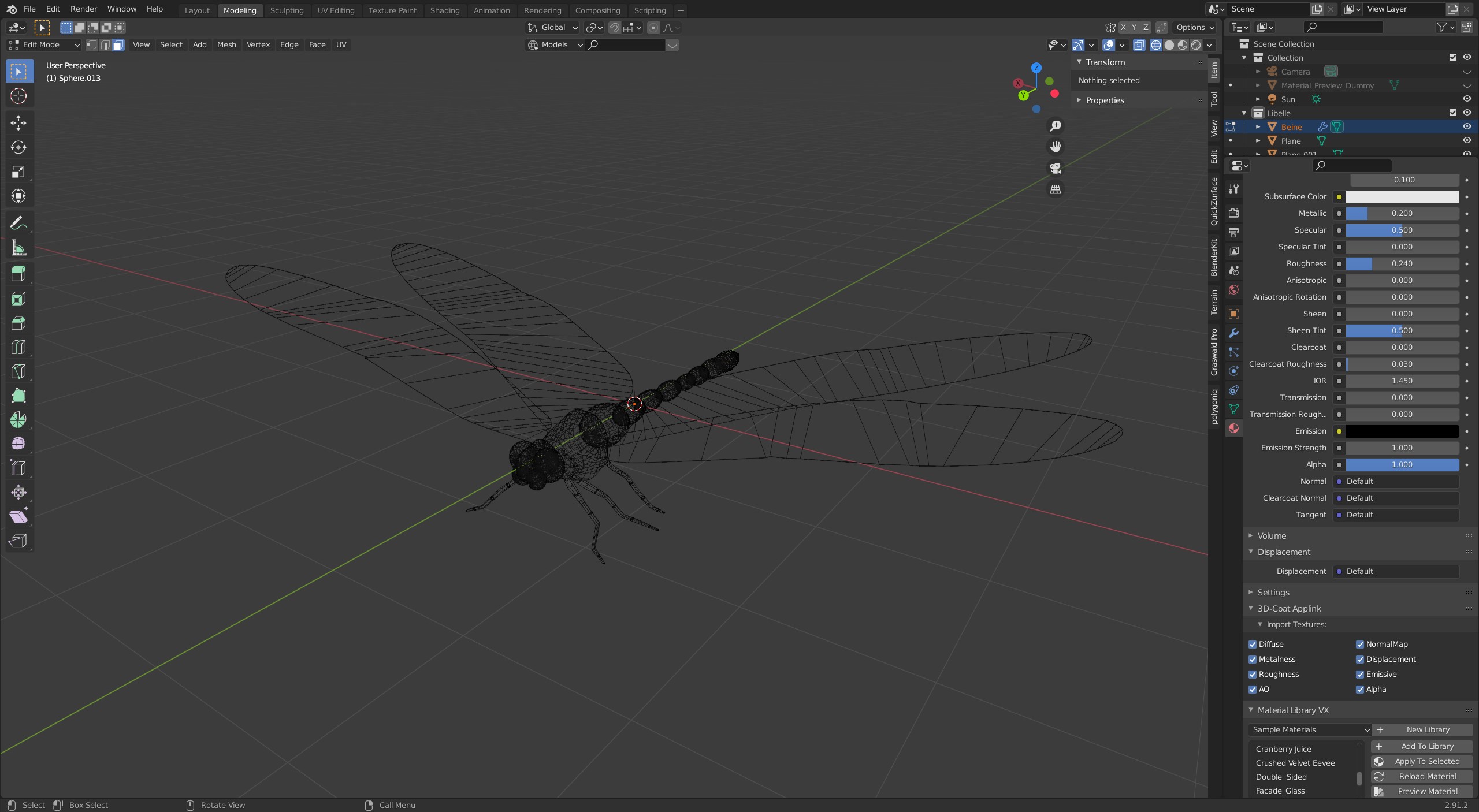Viewport: 1479px width, 812px height.
Task: Click the Add To Library button
Action: pyautogui.click(x=1422, y=746)
